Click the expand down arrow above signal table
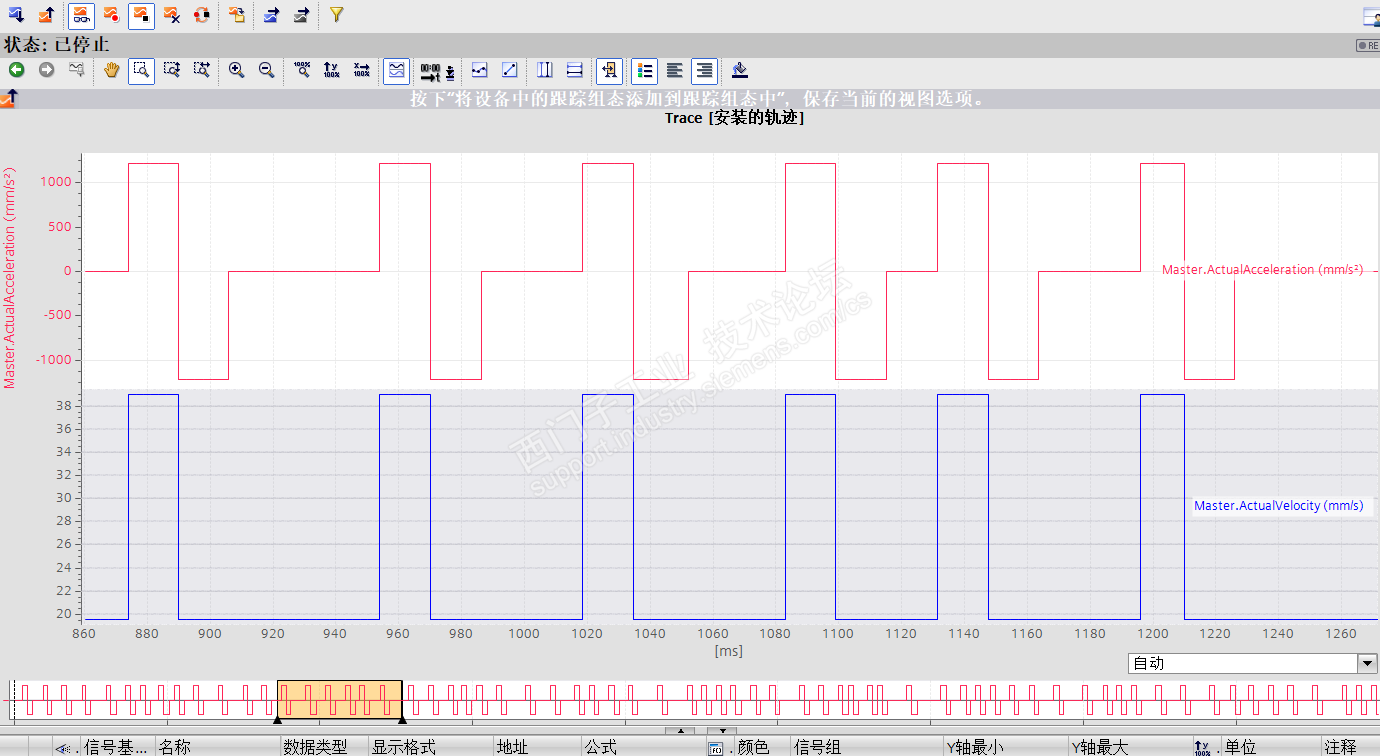 tap(721, 731)
